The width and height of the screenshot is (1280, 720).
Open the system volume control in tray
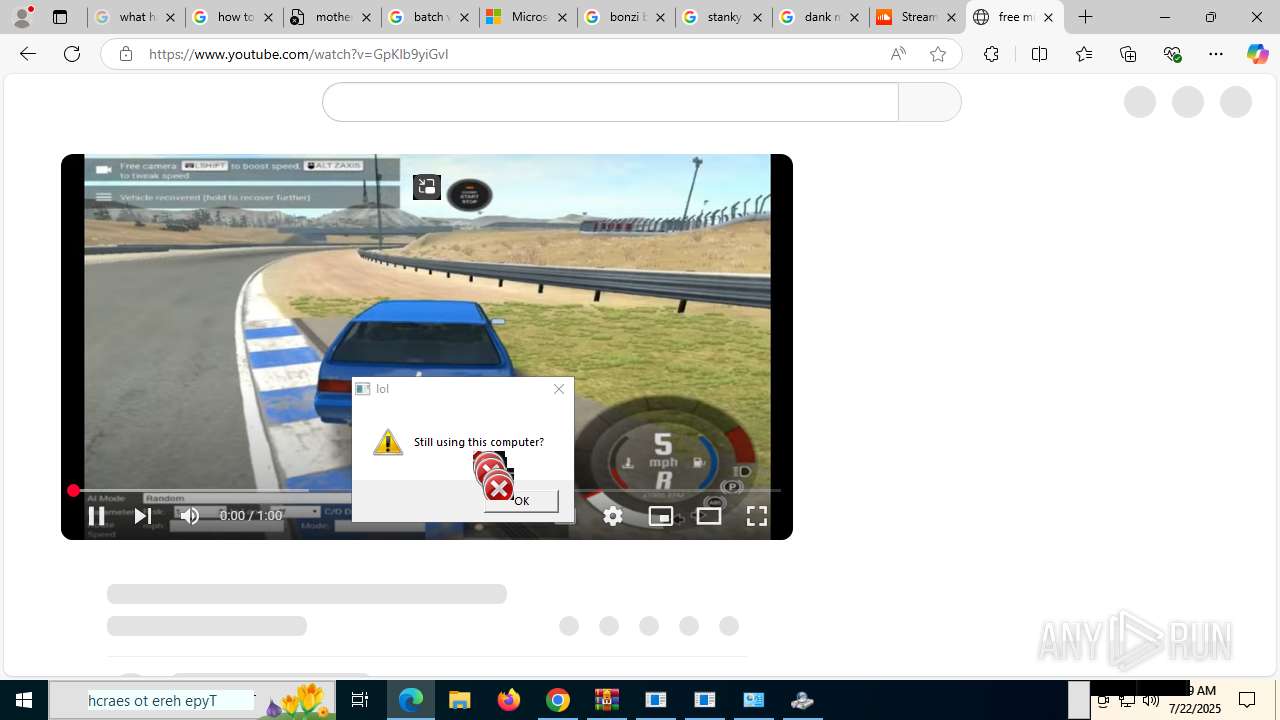click(x=1151, y=701)
